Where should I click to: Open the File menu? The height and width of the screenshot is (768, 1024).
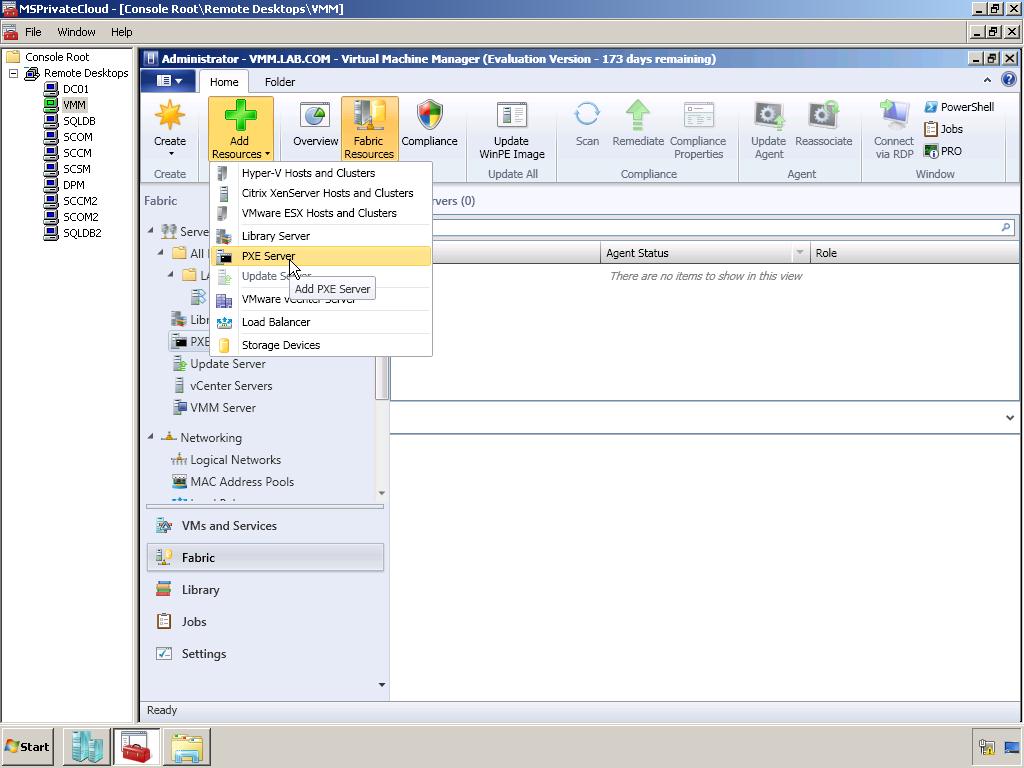click(33, 32)
